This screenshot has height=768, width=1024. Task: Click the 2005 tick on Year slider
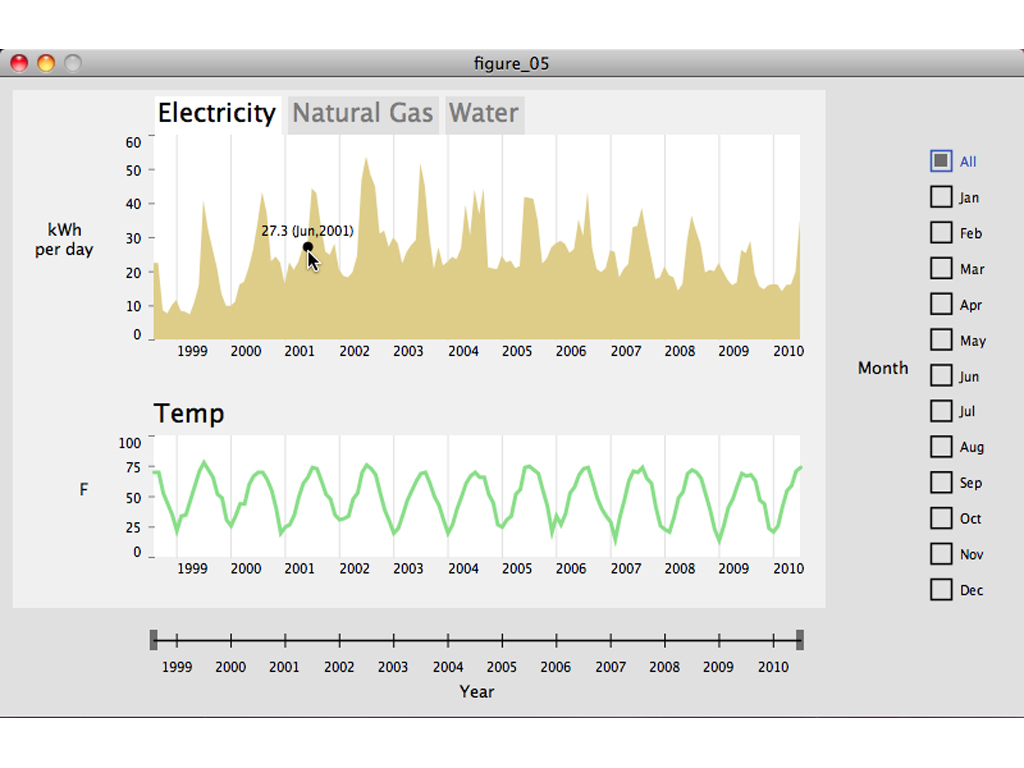coord(502,641)
